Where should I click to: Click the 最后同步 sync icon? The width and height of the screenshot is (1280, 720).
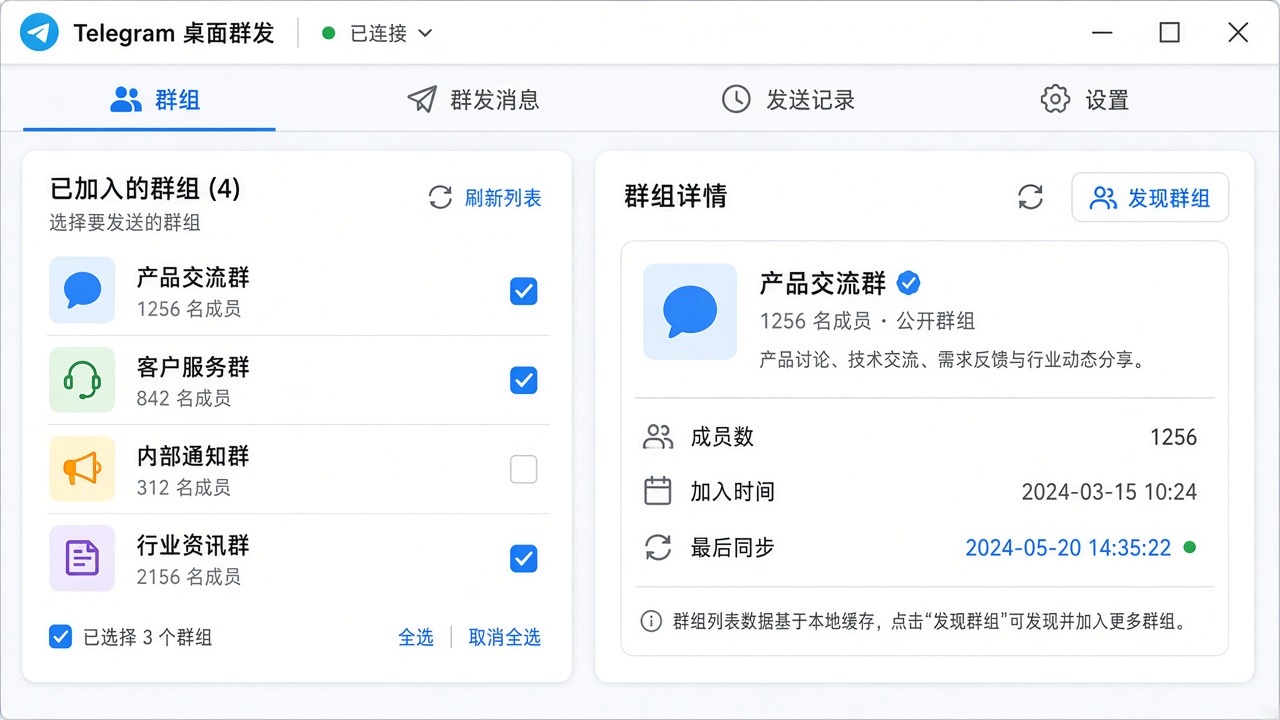(658, 547)
